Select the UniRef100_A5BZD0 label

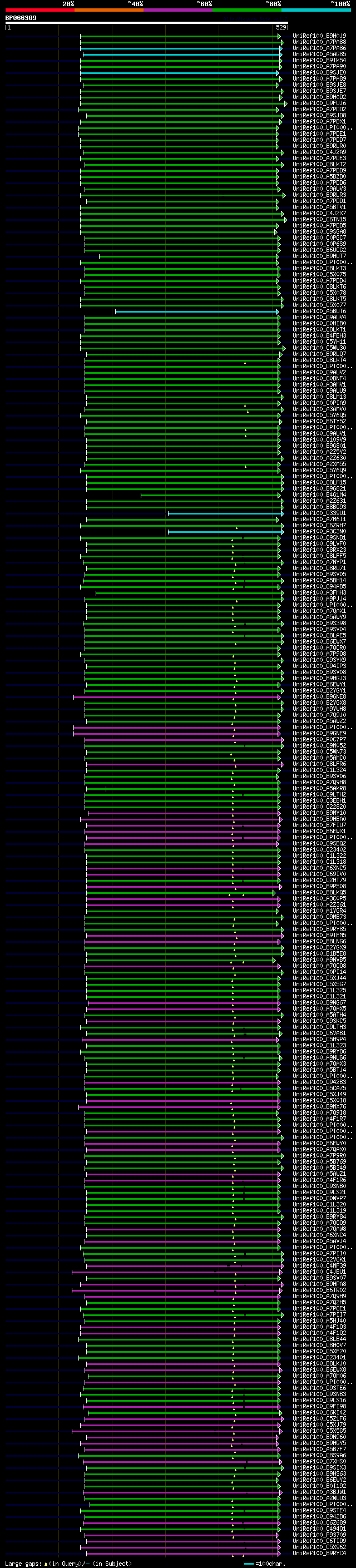(319, 176)
